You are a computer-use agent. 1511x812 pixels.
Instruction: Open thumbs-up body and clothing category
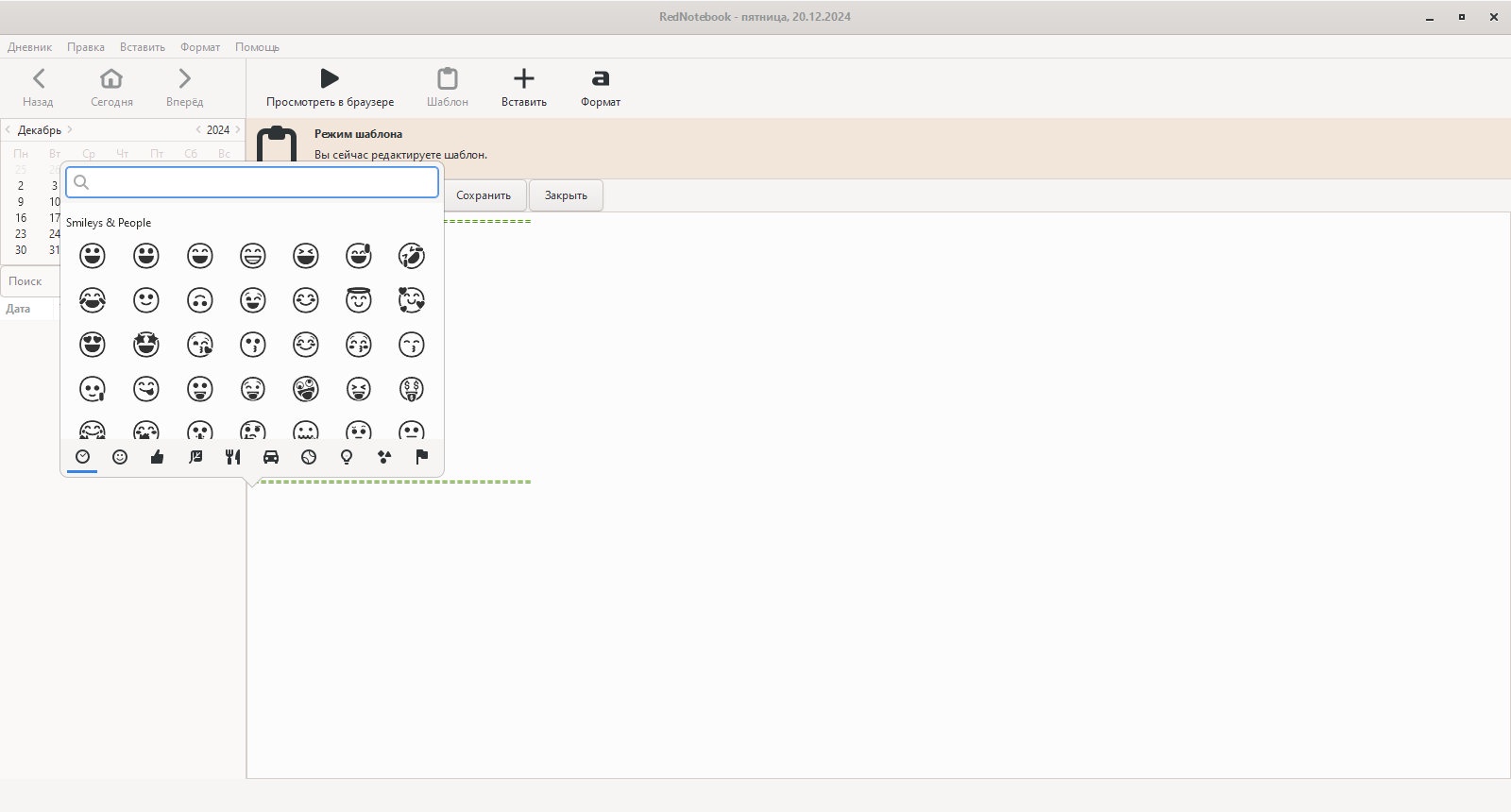click(x=158, y=457)
